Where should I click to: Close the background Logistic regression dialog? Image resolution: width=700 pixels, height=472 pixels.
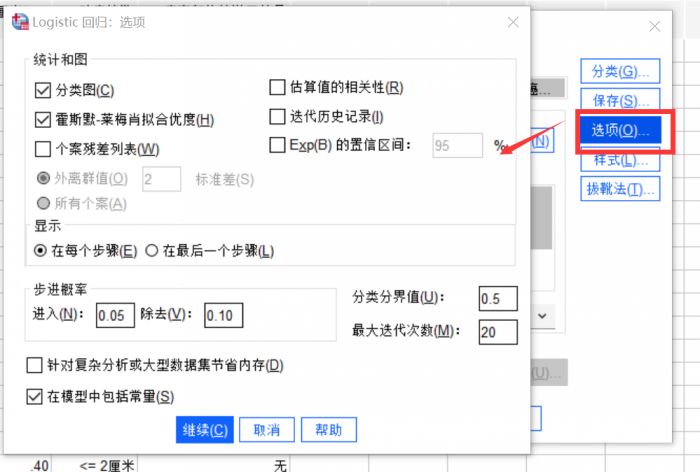pos(654,27)
